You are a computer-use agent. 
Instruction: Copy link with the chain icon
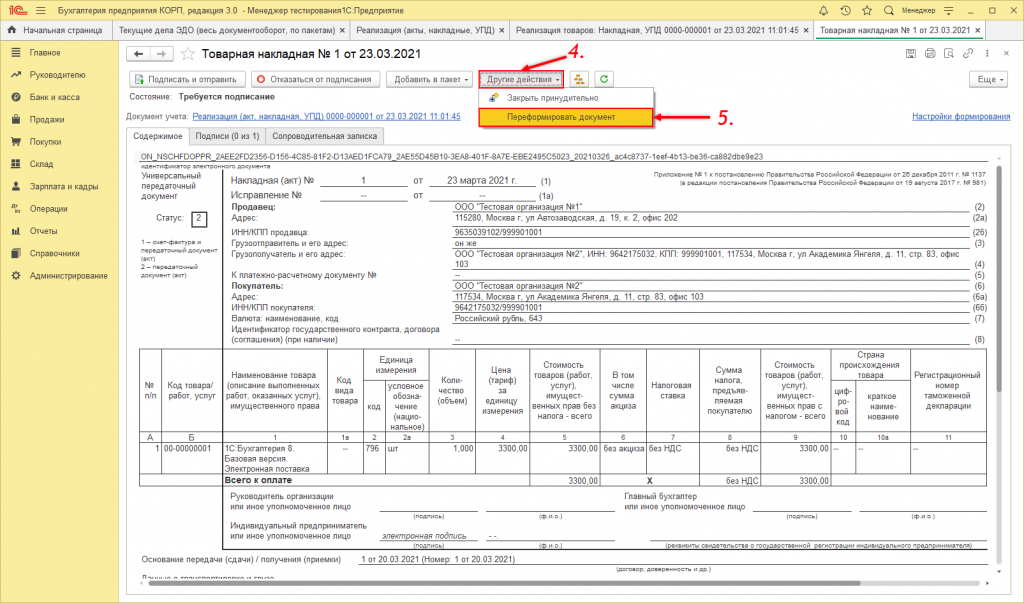pyautogui.click(x=968, y=54)
